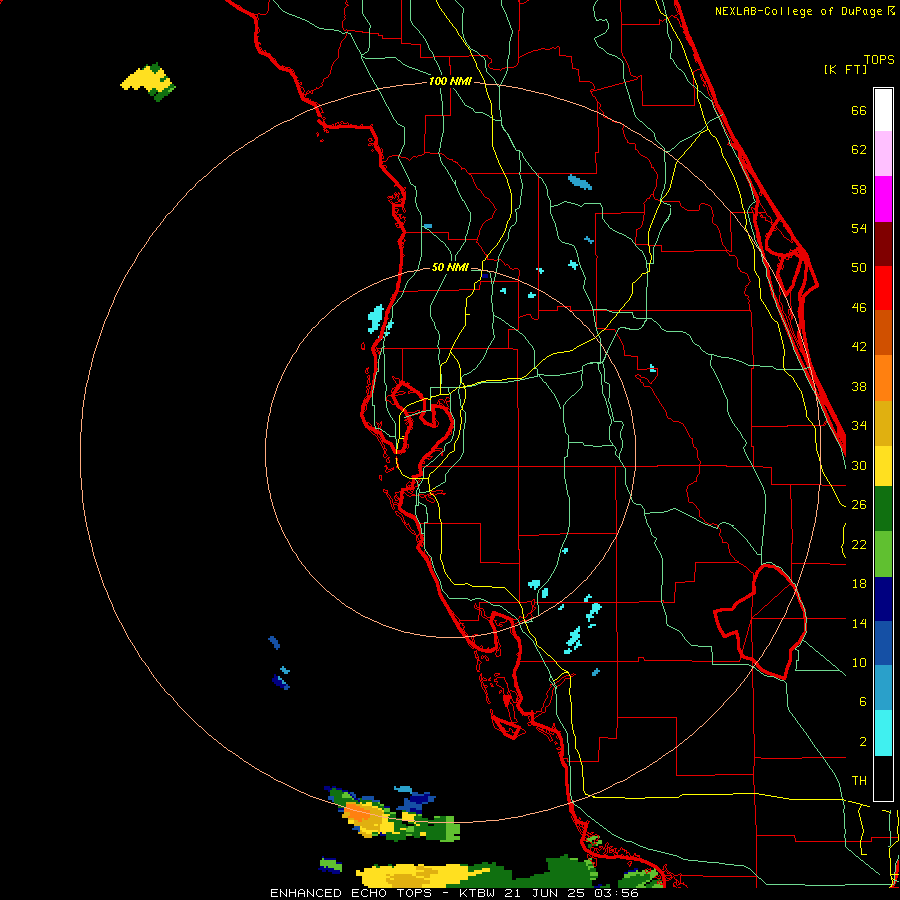
Task: Click legend value 22
Action: click(x=859, y=544)
